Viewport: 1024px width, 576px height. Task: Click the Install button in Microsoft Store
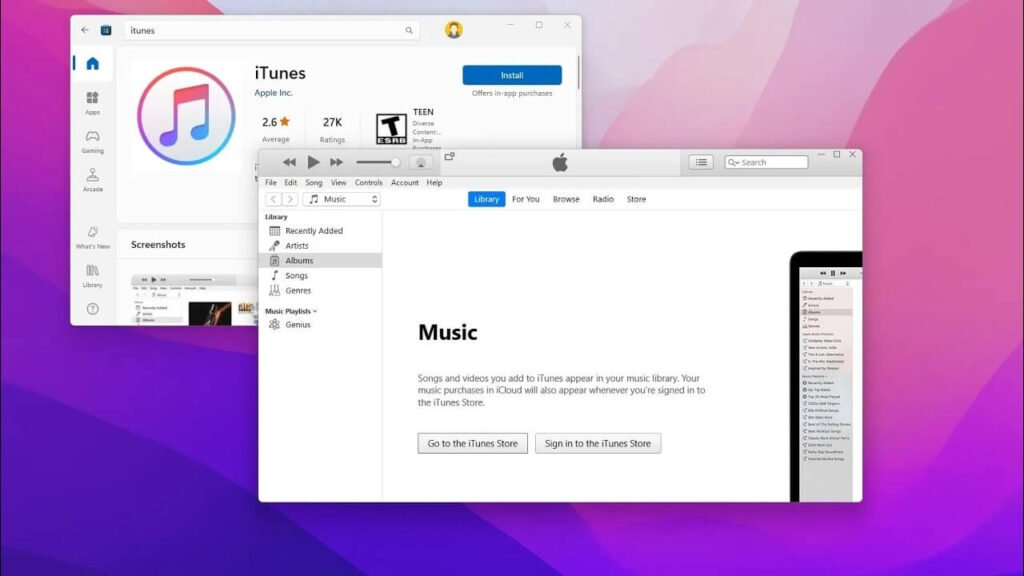pyautogui.click(x=511, y=75)
